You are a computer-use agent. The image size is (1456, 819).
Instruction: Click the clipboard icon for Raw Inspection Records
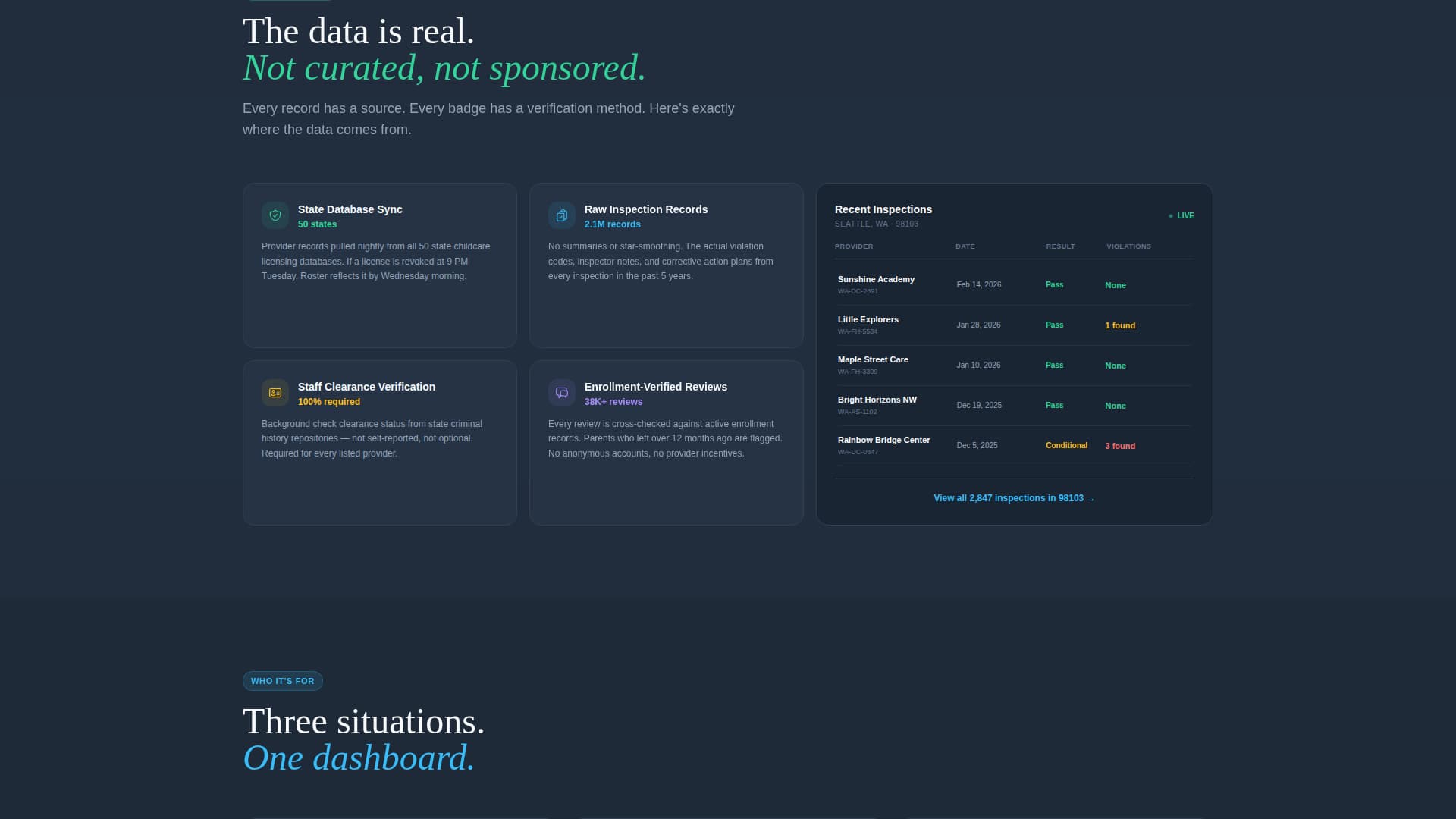[x=562, y=215]
